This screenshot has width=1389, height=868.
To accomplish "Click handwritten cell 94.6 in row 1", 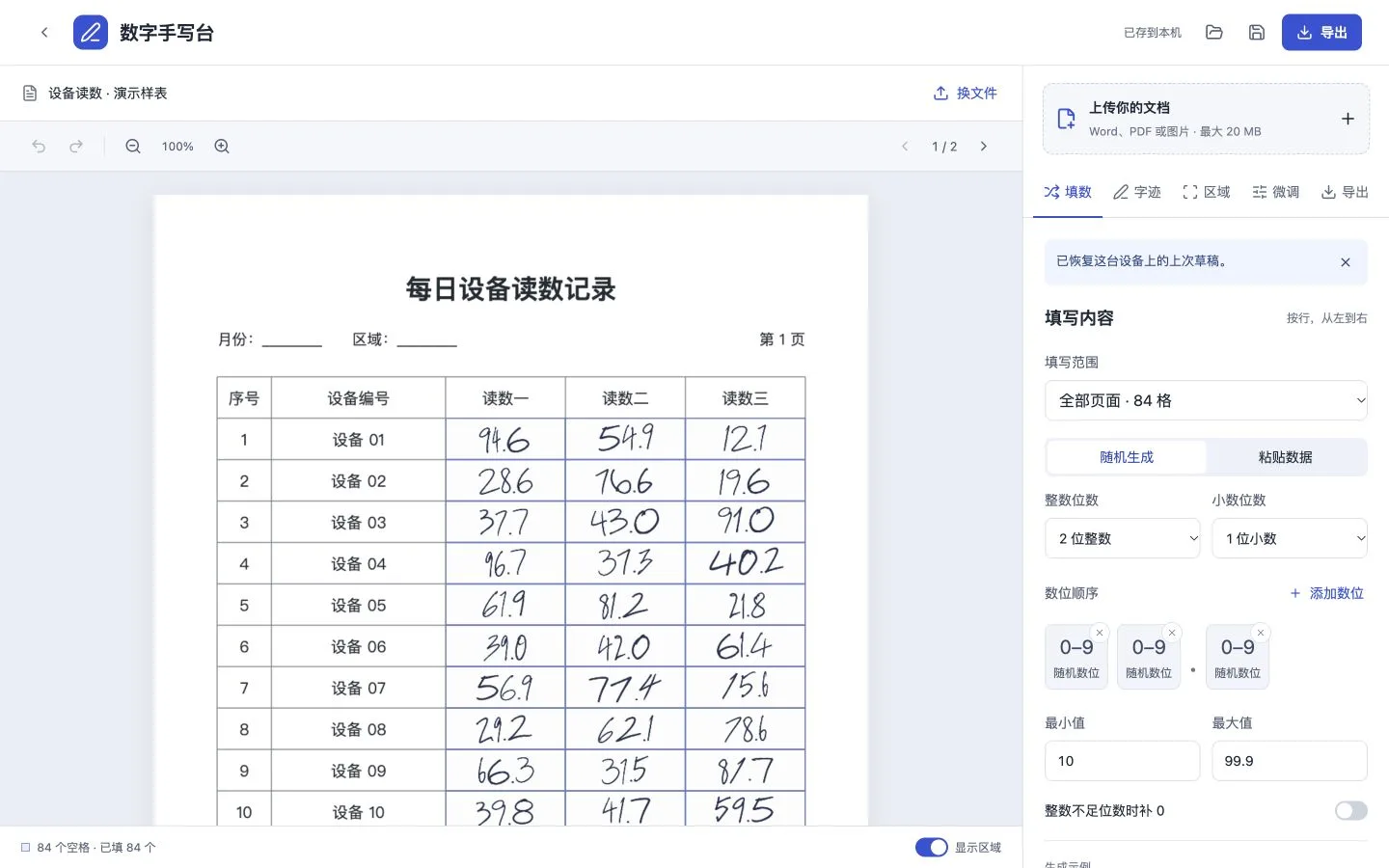I will coord(505,439).
